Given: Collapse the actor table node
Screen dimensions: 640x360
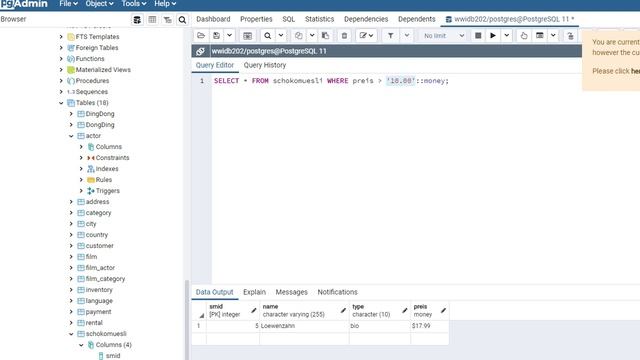Looking at the screenshot, I should pos(71,136).
